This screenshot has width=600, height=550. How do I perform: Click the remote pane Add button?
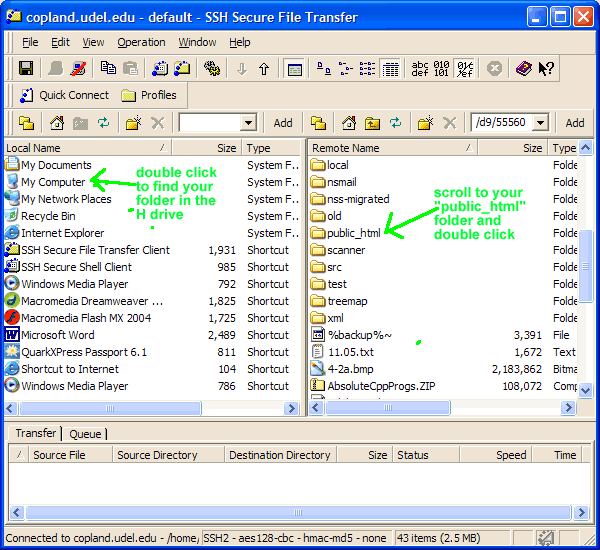575,123
